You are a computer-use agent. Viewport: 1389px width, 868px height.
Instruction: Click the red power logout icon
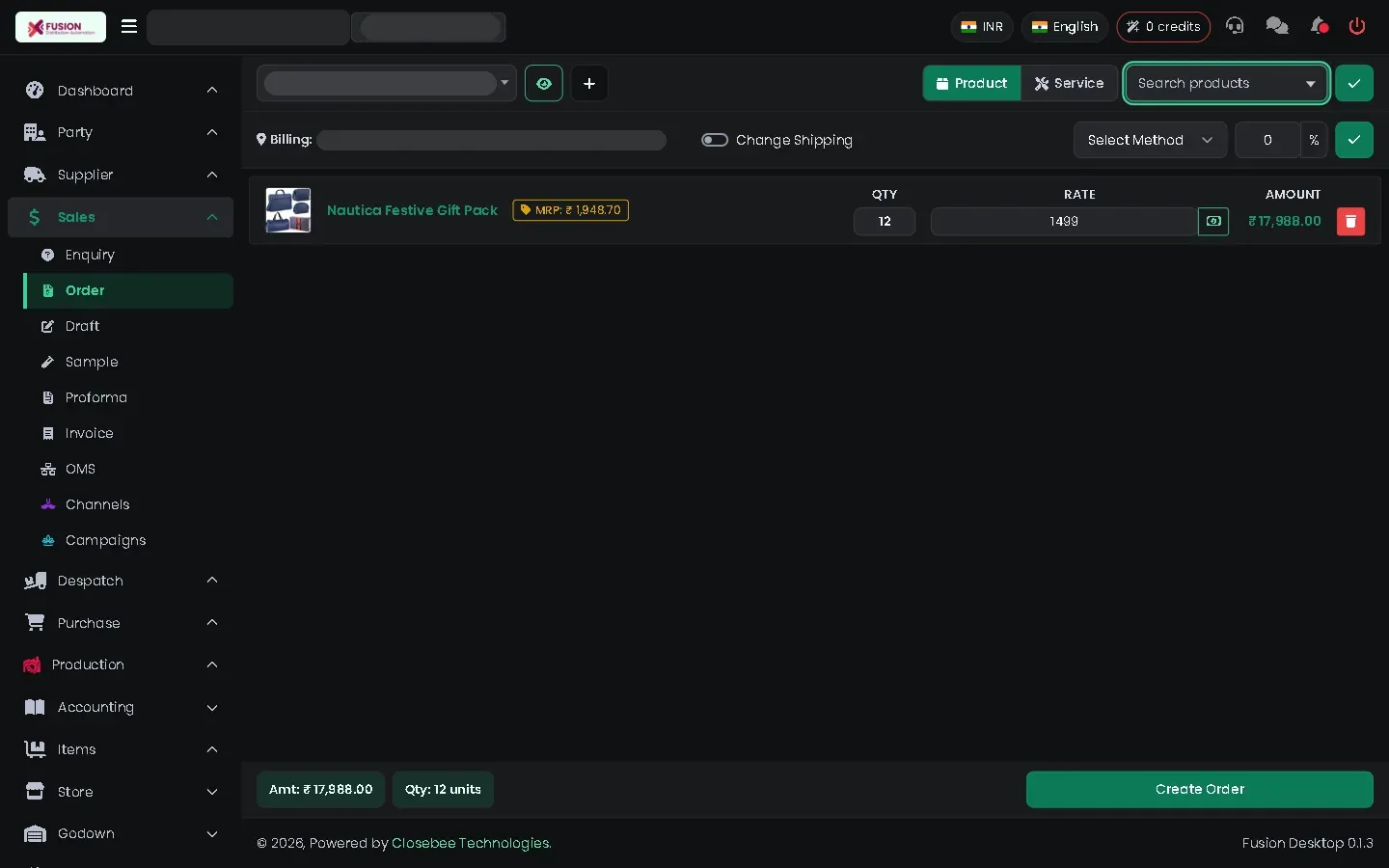point(1357,26)
